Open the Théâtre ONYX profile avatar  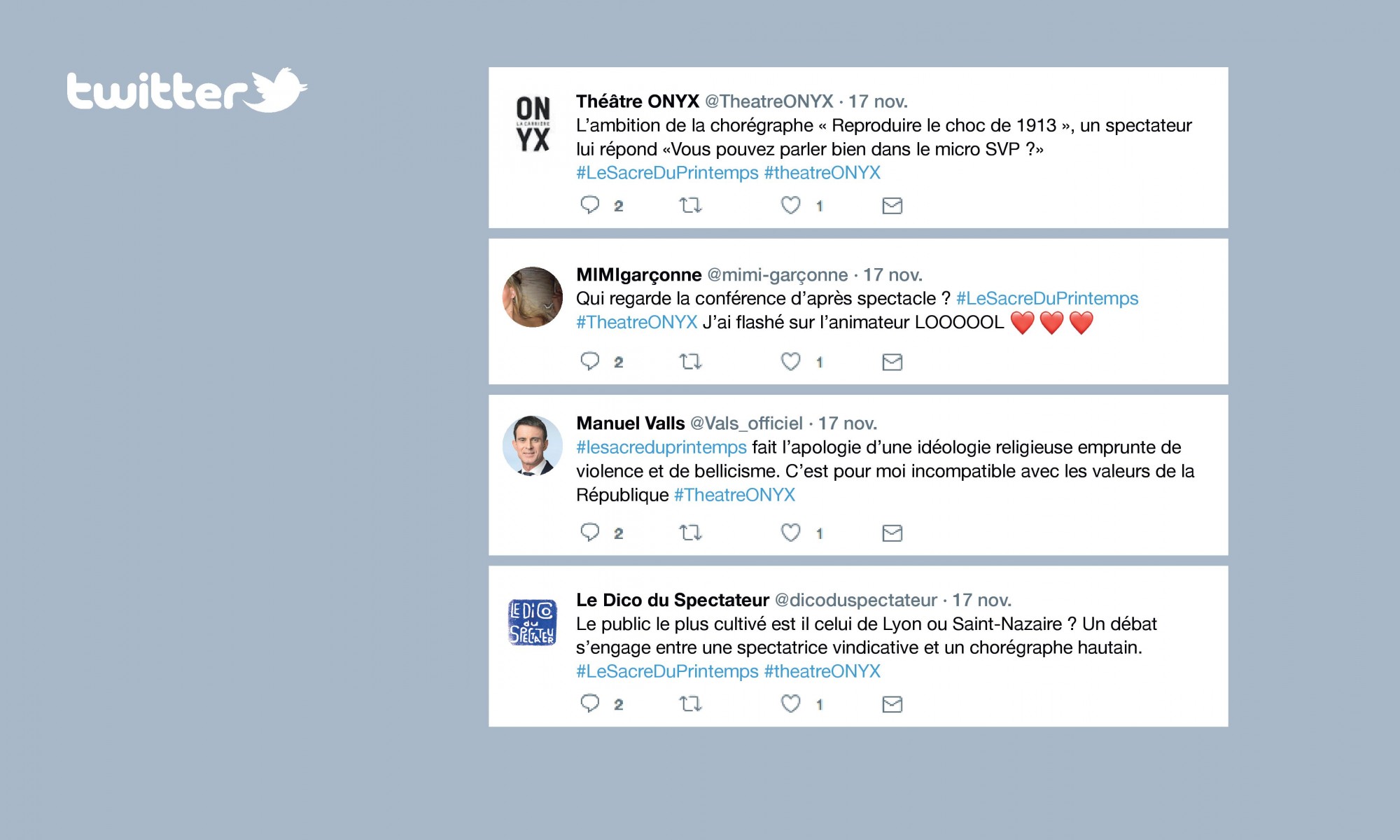pos(533,125)
